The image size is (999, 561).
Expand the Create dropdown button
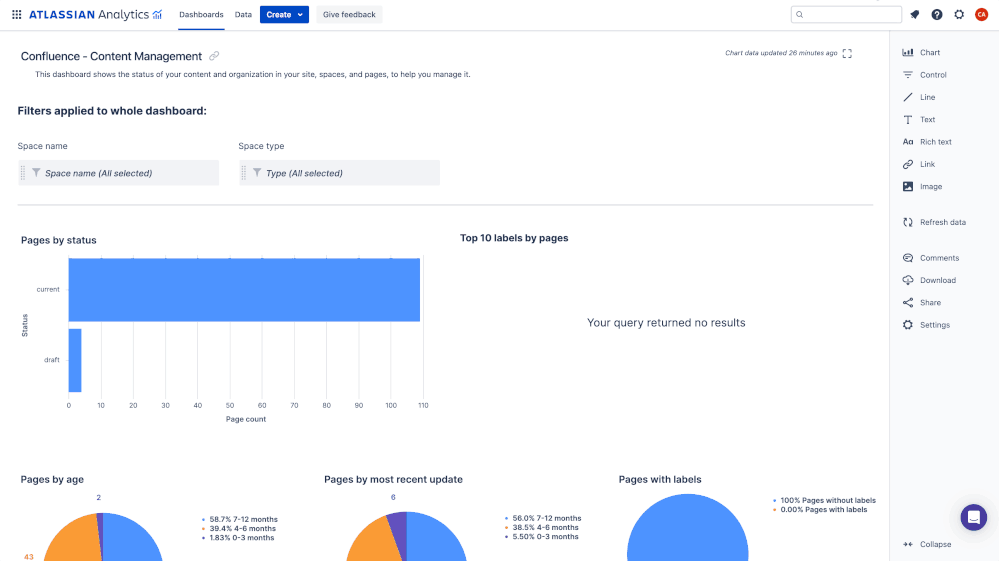click(284, 15)
